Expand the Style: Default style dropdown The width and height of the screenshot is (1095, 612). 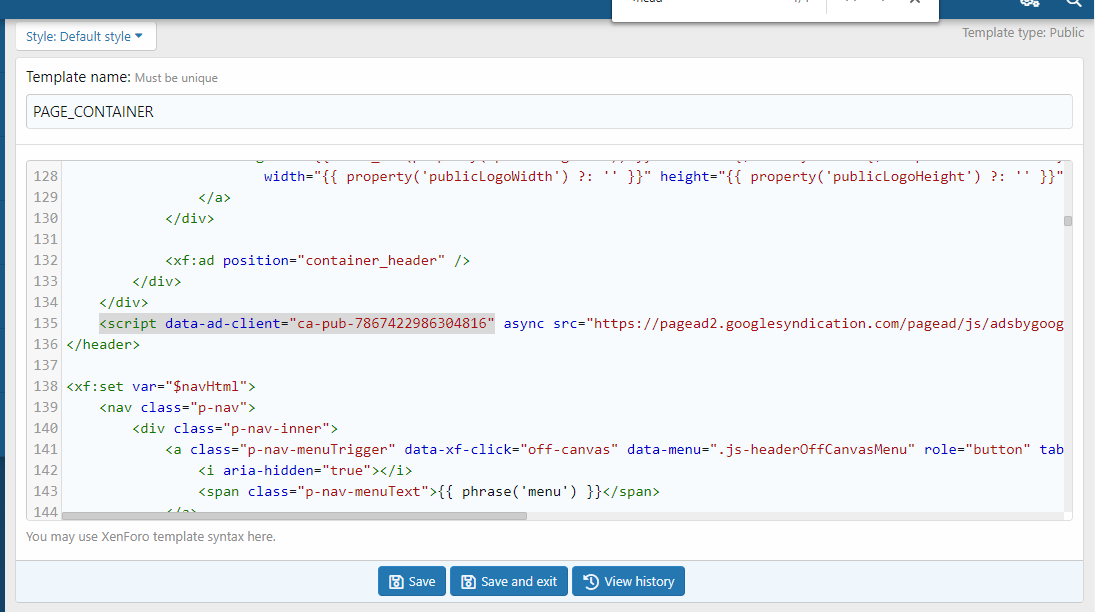pyautogui.click(x=85, y=37)
